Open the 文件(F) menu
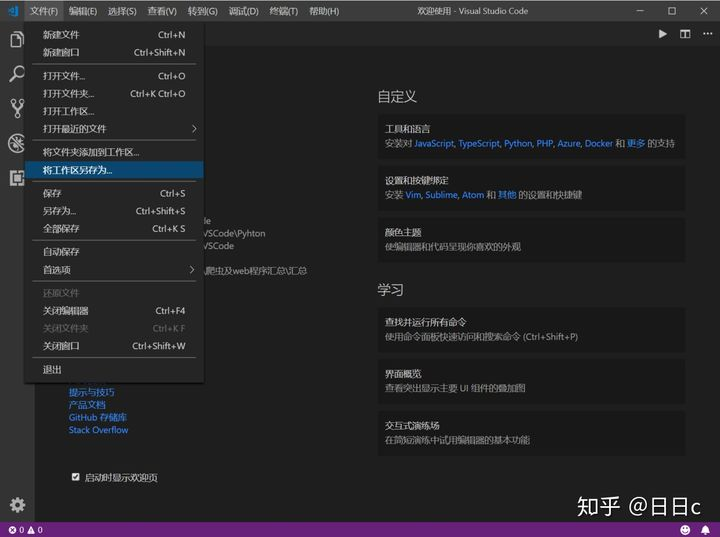The width and height of the screenshot is (720, 537). [44, 11]
